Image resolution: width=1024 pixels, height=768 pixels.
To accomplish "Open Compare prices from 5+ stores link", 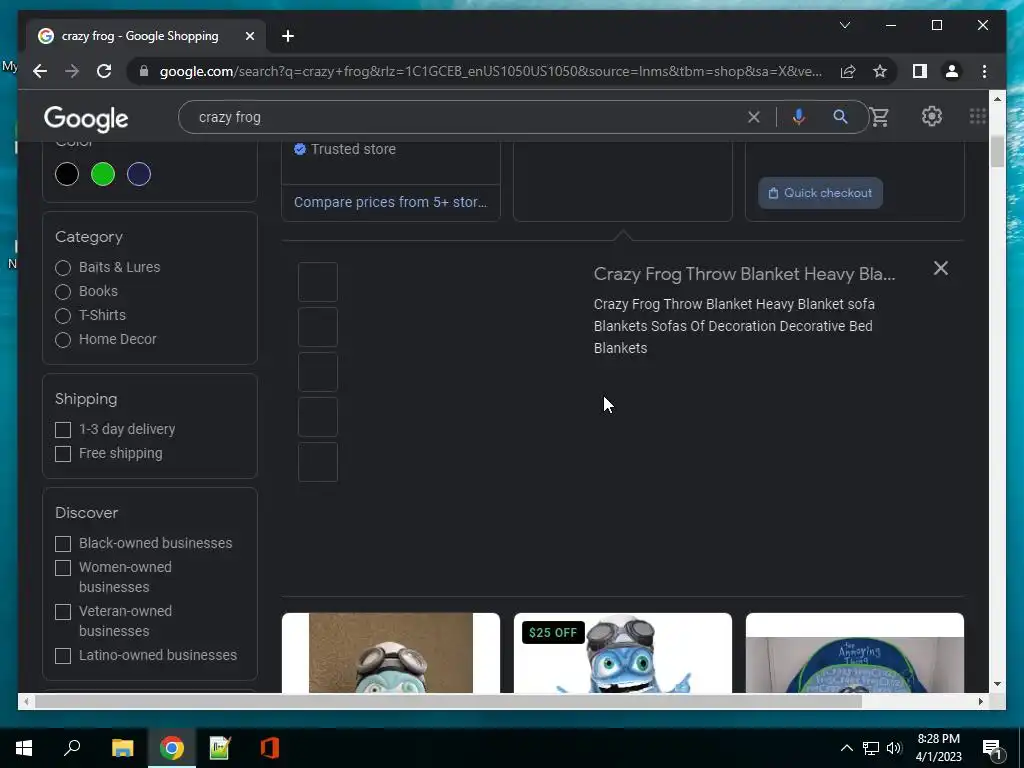I will tap(391, 202).
